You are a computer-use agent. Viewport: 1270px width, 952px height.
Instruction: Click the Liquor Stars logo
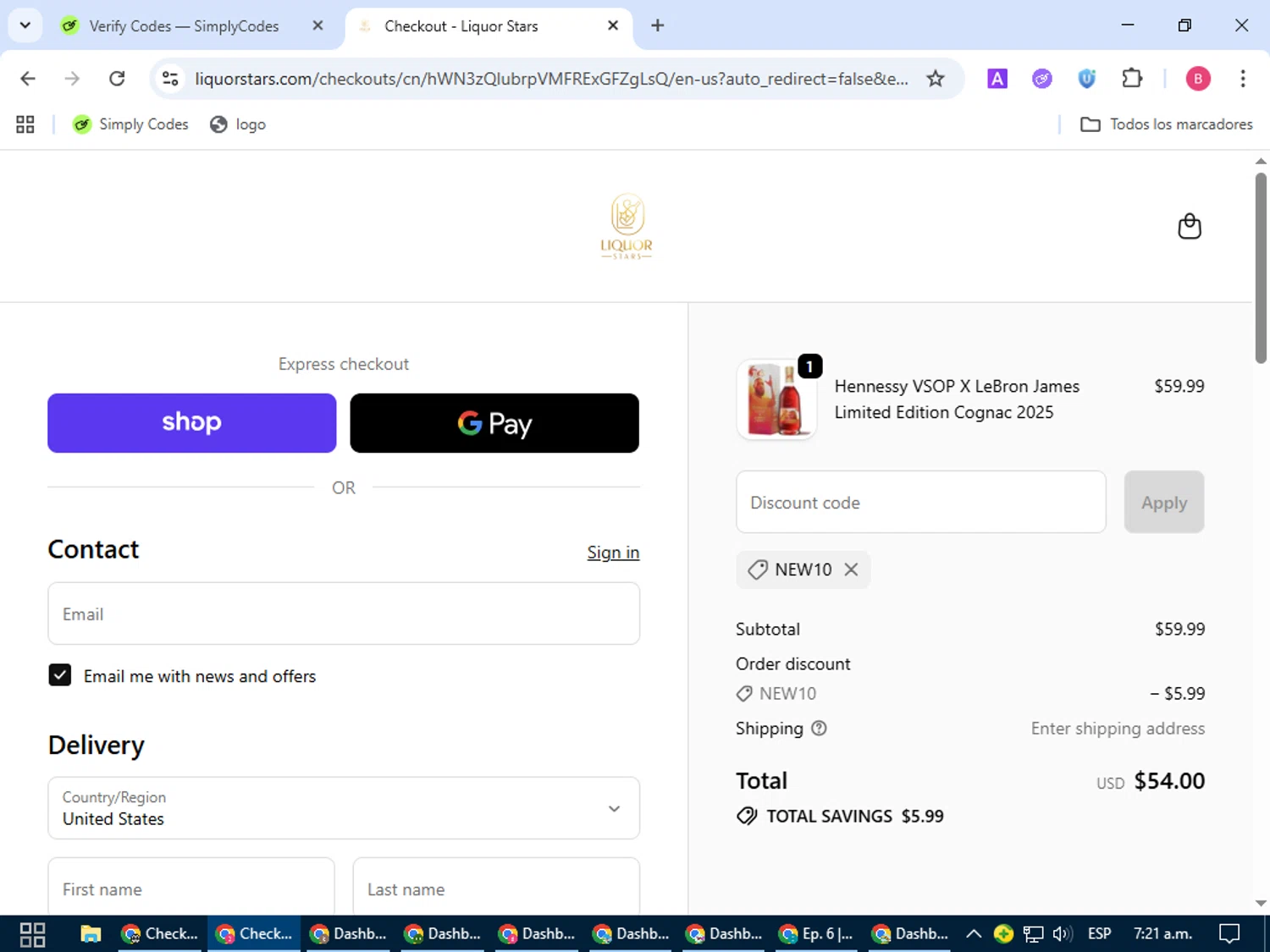click(x=627, y=226)
